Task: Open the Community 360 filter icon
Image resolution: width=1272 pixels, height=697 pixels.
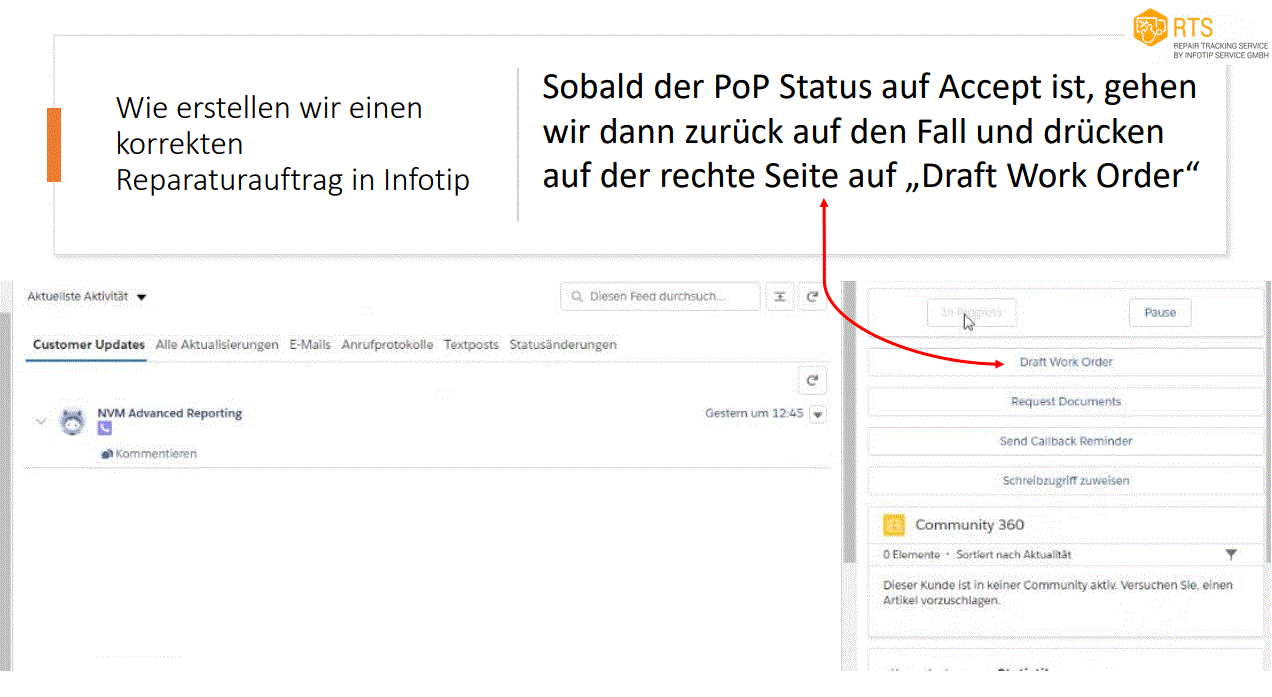Action: coord(1231,554)
